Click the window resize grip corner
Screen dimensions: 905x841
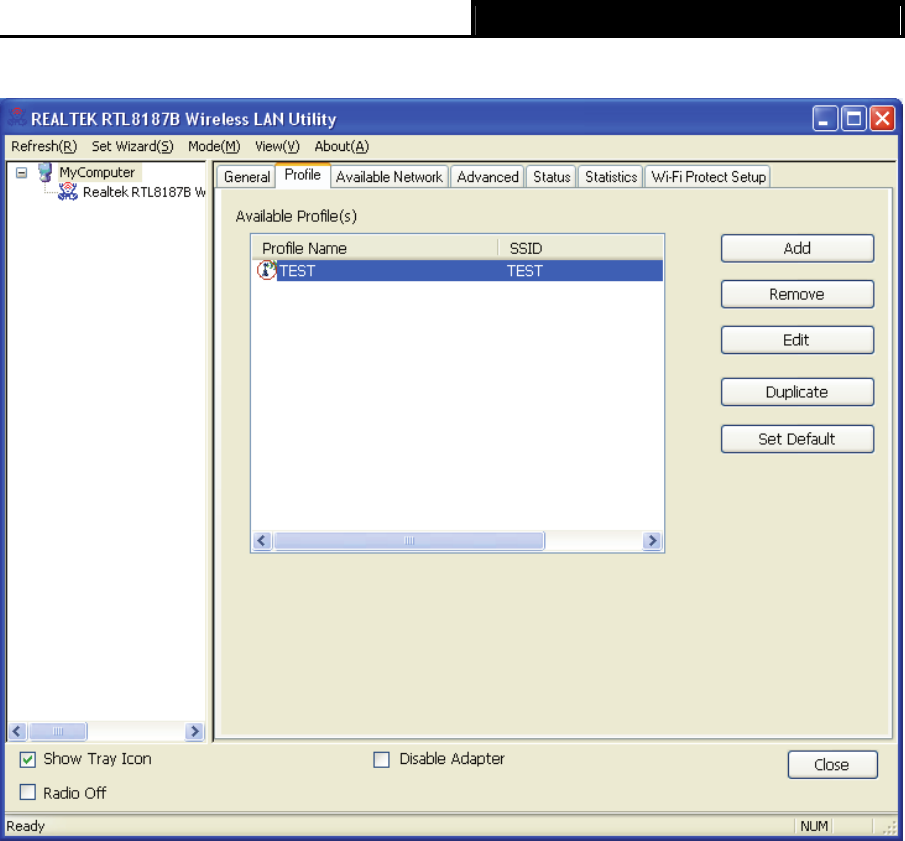pos(889,827)
